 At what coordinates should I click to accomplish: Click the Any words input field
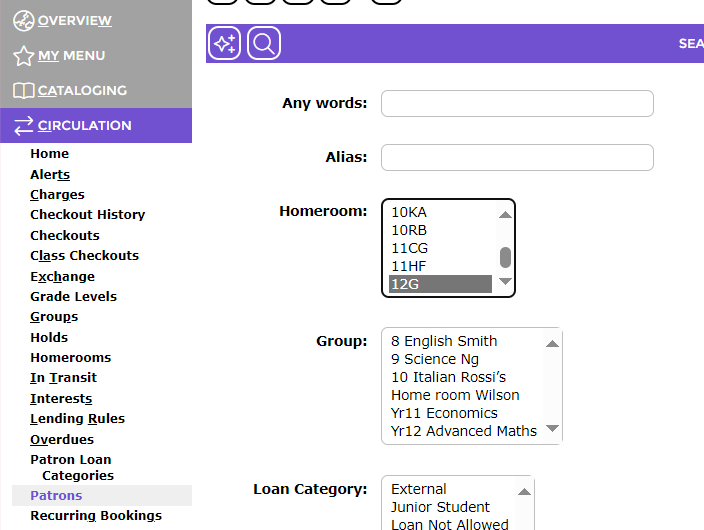(517, 104)
